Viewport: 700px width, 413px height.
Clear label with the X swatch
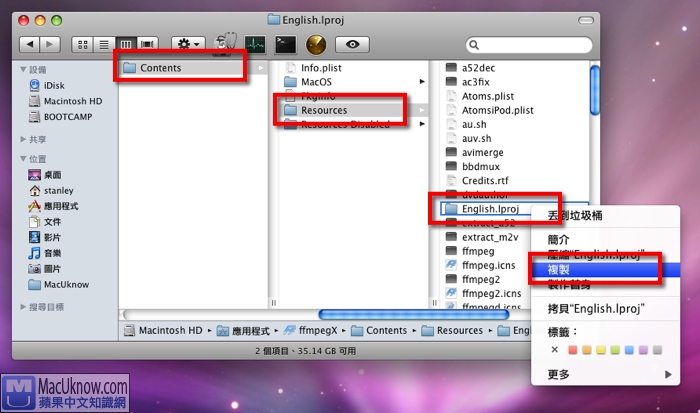tap(554, 350)
